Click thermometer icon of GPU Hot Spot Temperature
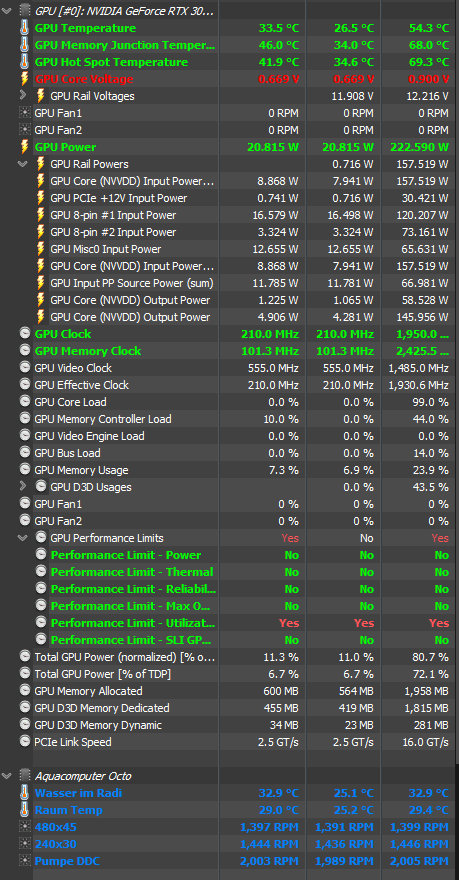Viewport: 459px width, 880px height. tap(25, 62)
